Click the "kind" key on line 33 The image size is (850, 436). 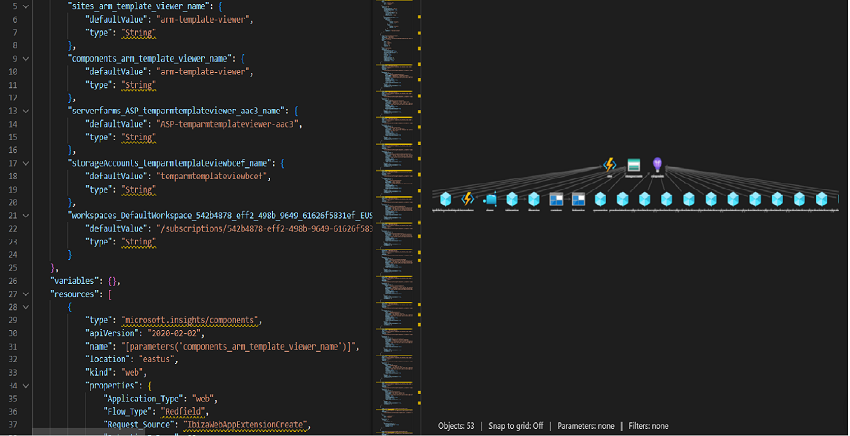click(x=98, y=373)
